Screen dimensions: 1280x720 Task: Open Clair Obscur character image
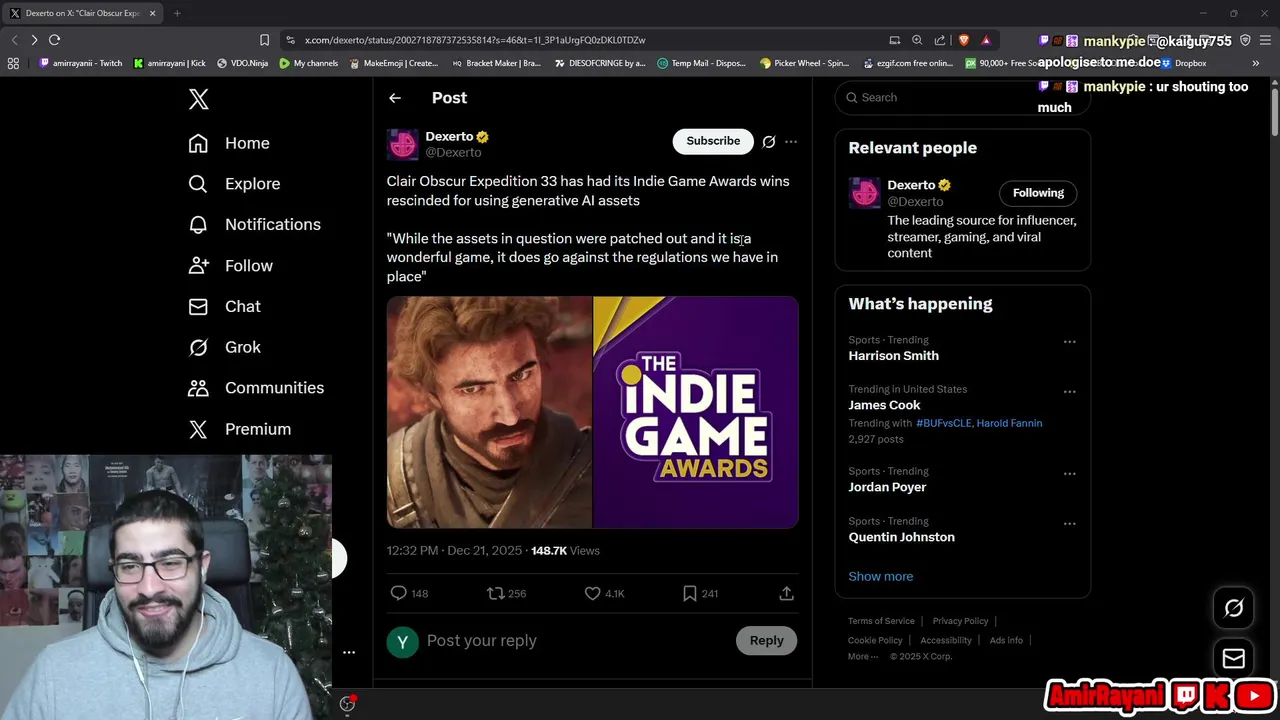489,412
